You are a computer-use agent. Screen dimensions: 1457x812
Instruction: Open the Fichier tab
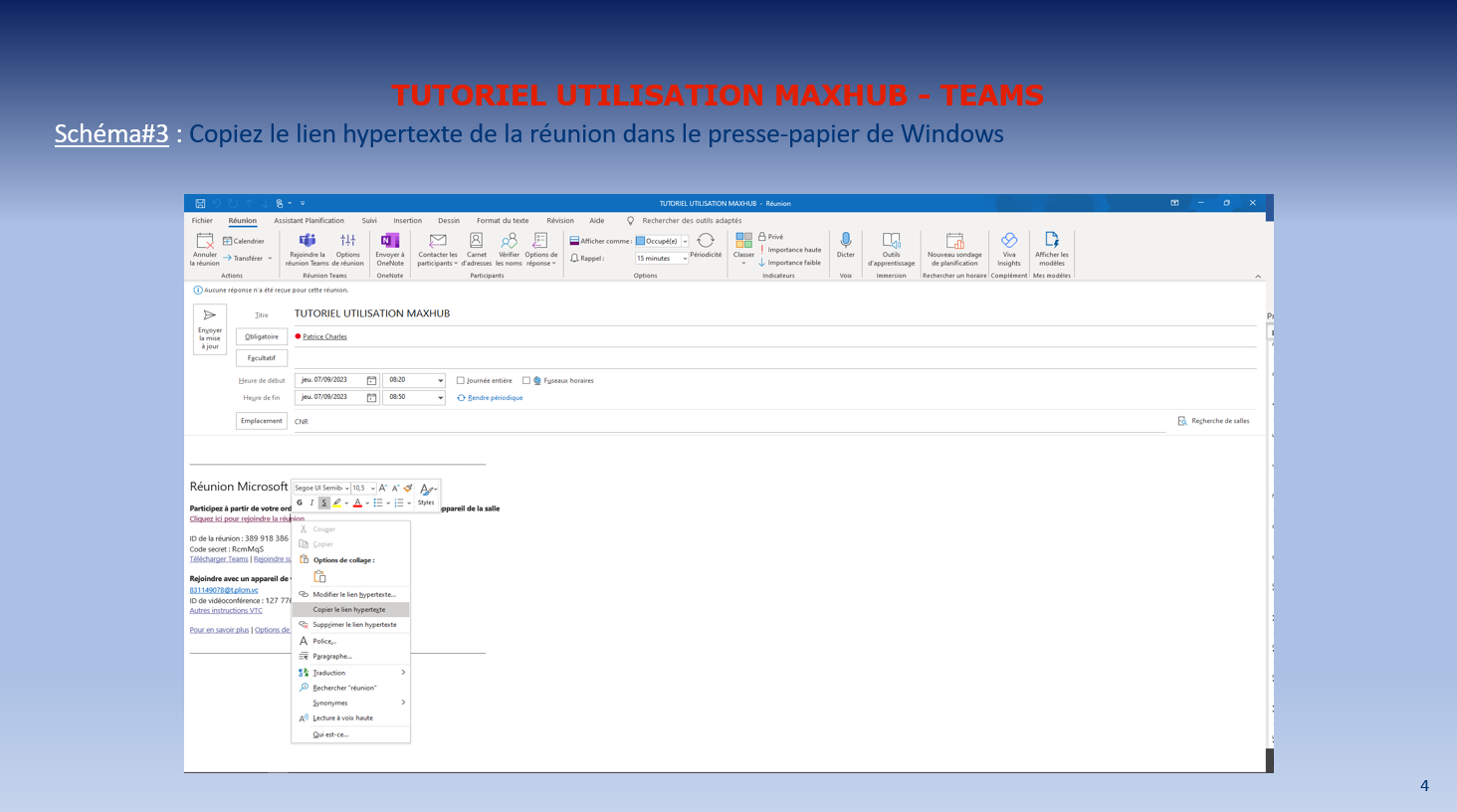pos(202,221)
